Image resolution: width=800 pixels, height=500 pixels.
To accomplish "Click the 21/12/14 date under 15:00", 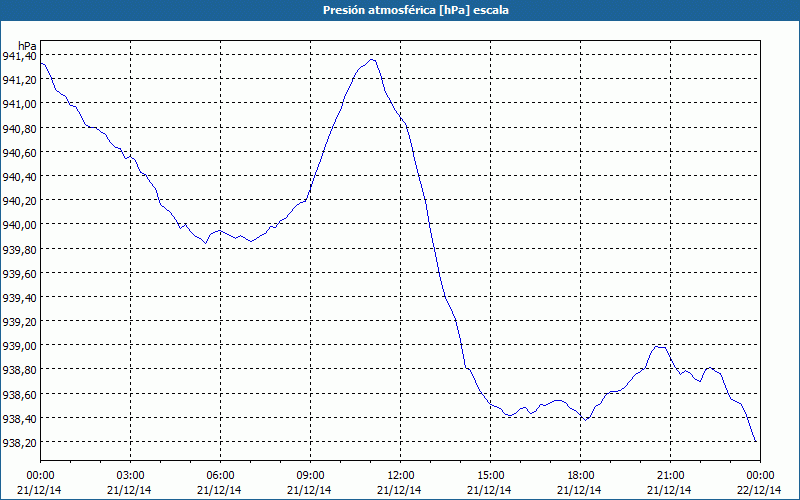I will [490, 490].
